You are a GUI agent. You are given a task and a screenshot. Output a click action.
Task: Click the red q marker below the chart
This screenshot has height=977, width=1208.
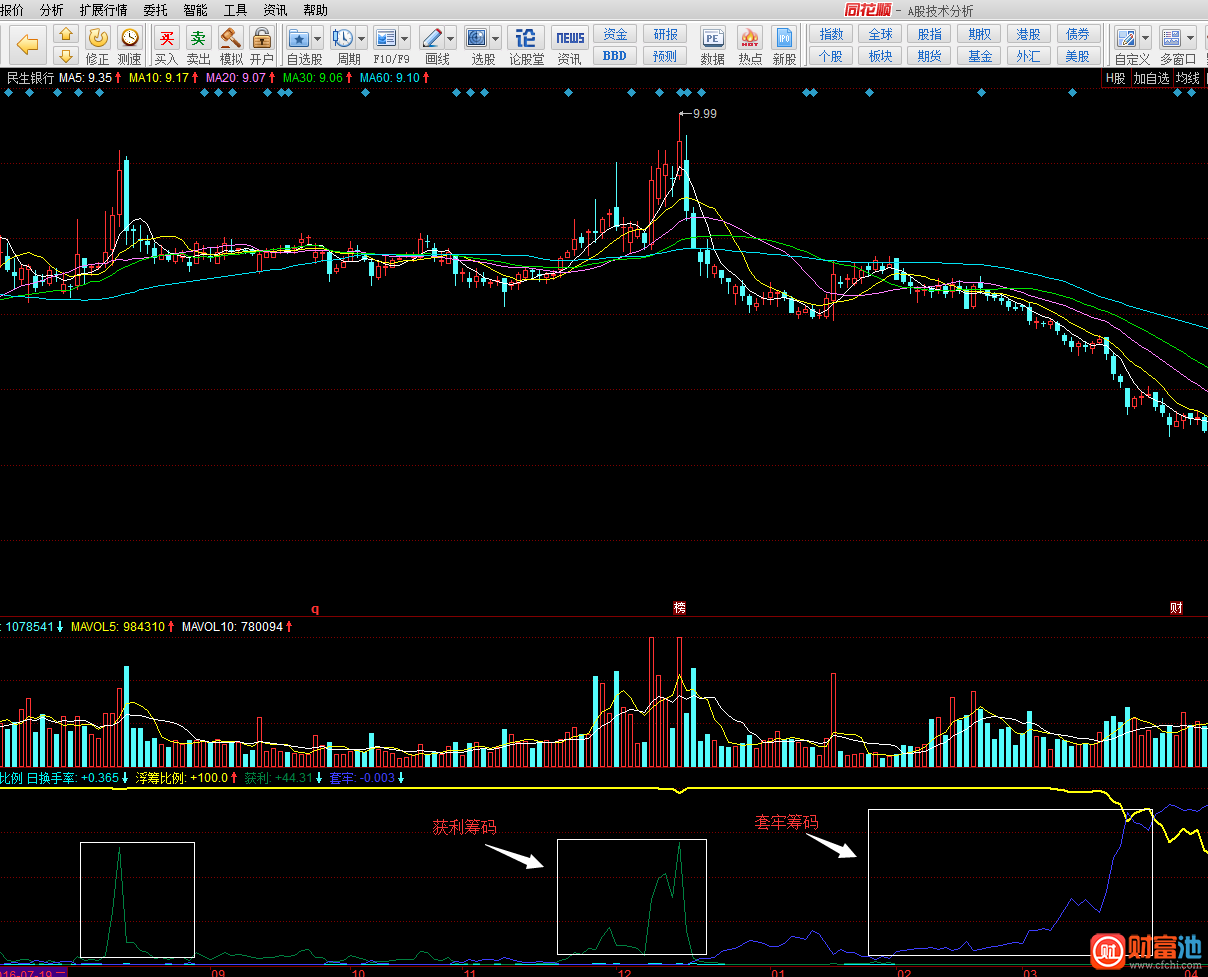click(315, 608)
